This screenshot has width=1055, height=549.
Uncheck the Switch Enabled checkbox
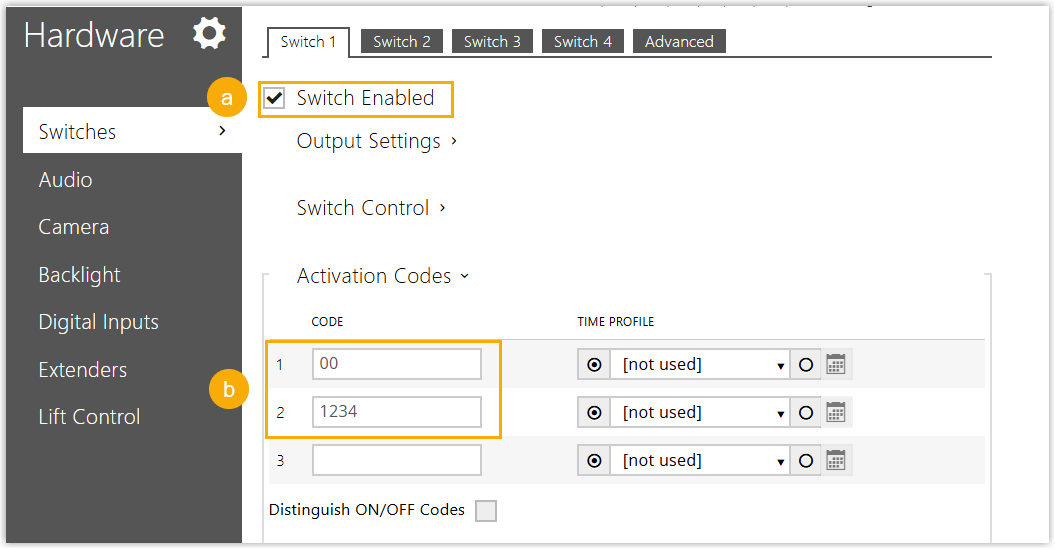point(275,99)
